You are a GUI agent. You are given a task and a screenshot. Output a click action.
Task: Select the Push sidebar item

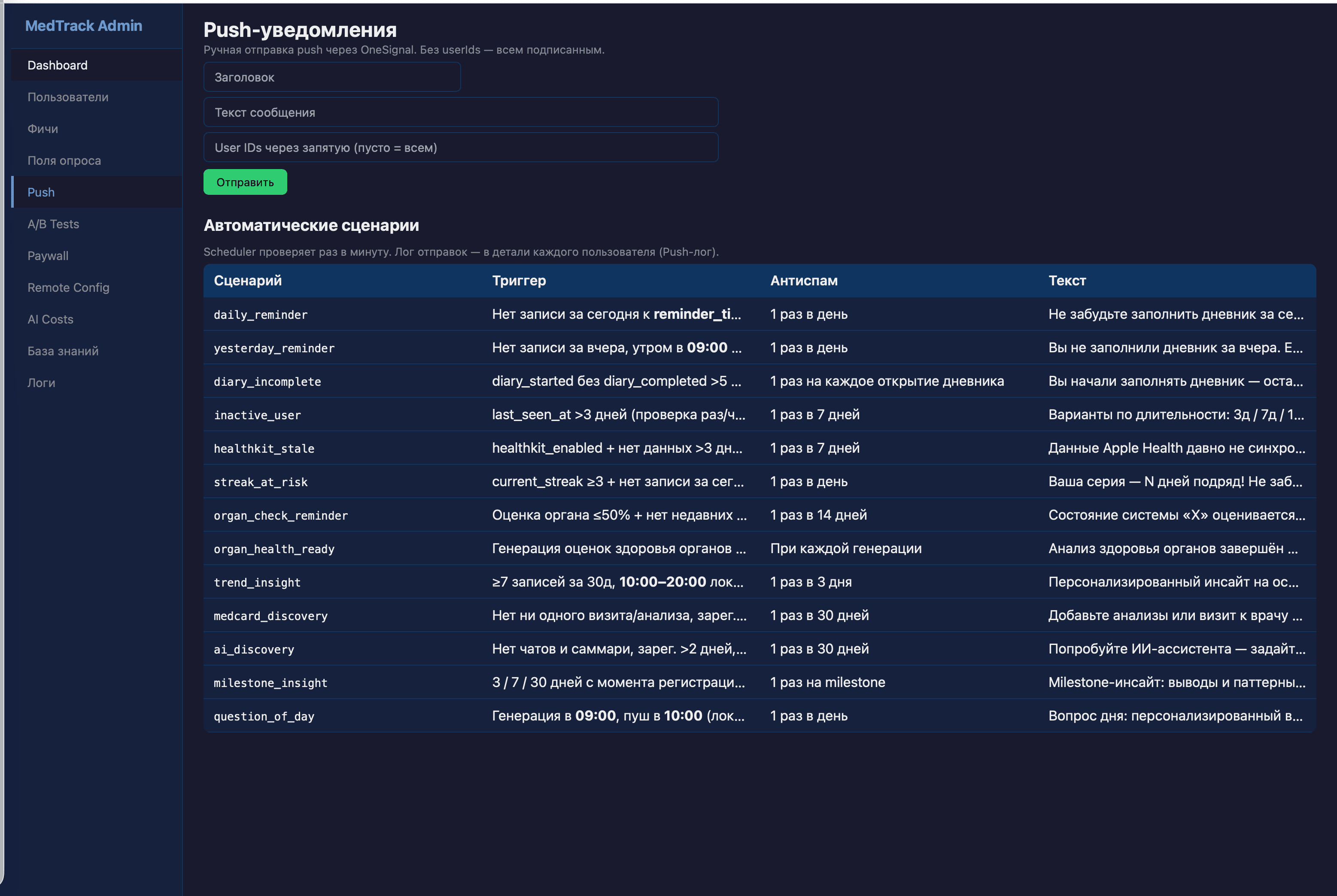coord(41,193)
